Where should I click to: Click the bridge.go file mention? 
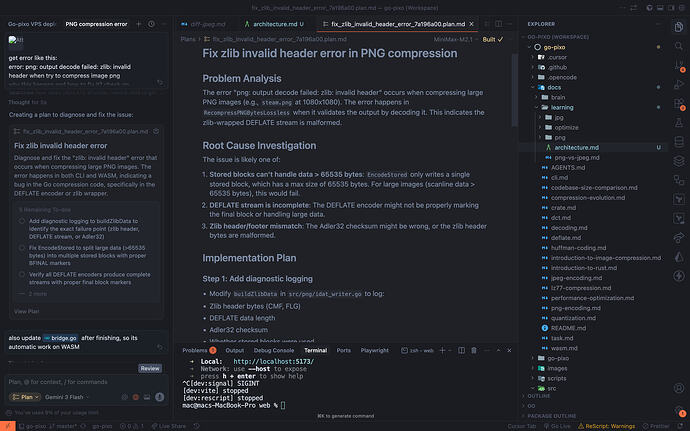tap(61, 338)
